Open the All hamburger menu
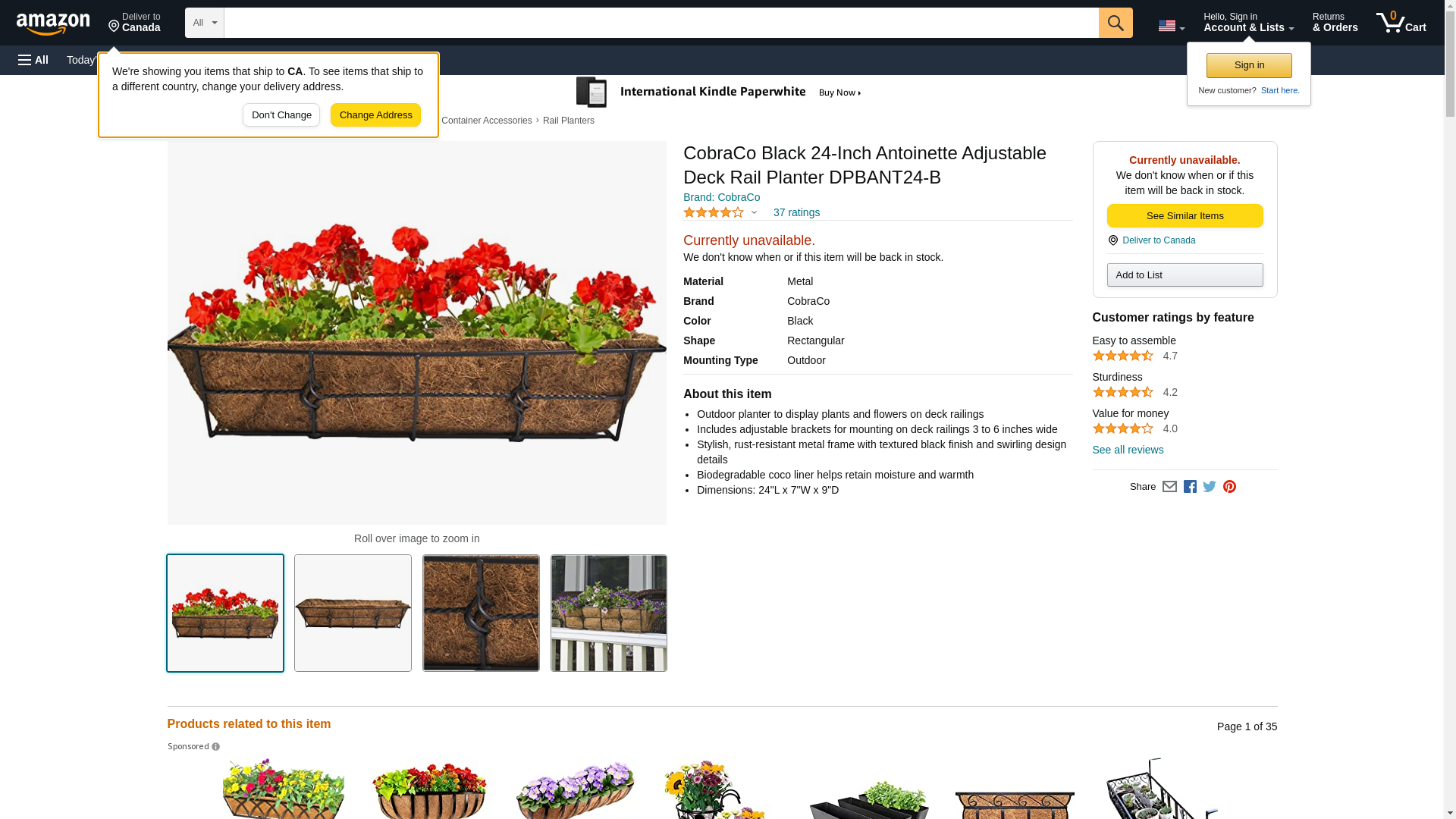Viewport: 1456px width, 819px height. click(x=33, y=60)
